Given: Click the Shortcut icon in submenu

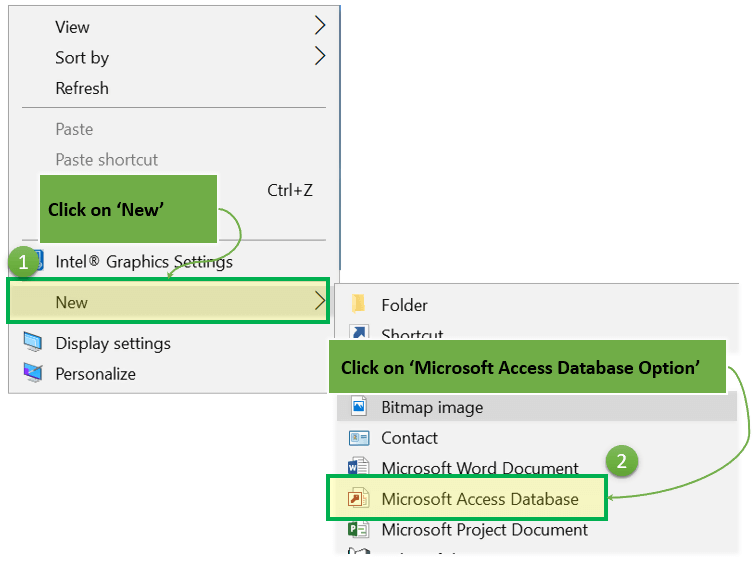Looking at the screenshot, I should pyautogui.click(x=359, y=334).
